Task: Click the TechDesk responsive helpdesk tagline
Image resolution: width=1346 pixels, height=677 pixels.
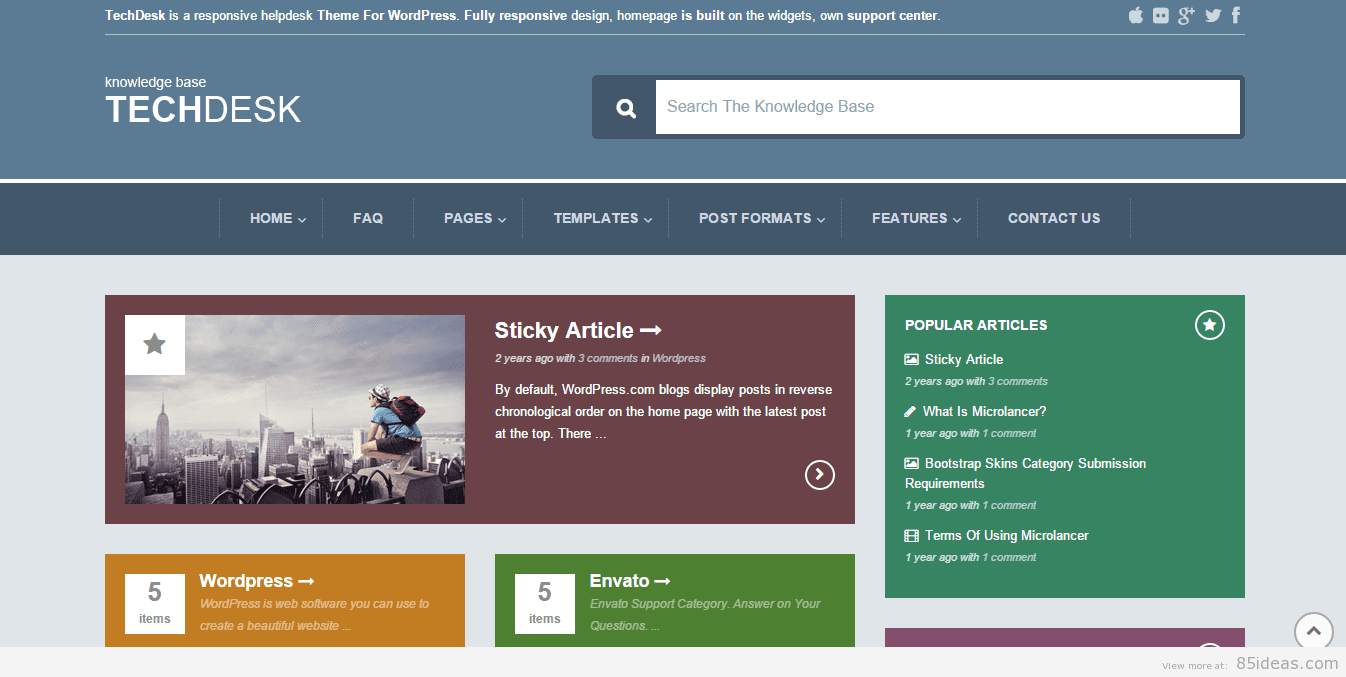Action: [522, 16]
